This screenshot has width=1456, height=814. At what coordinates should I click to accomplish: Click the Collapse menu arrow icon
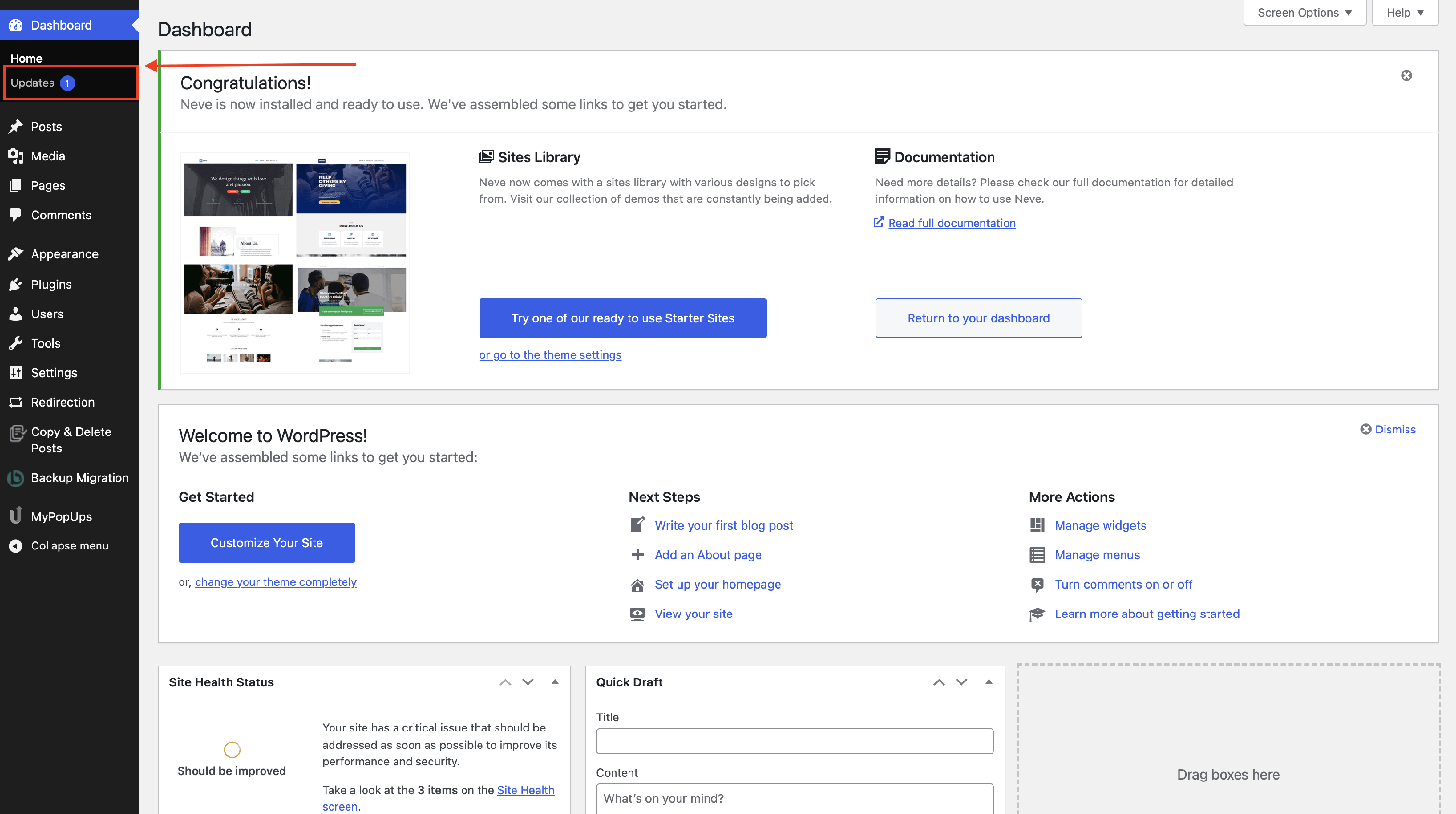tap(15, 546)
